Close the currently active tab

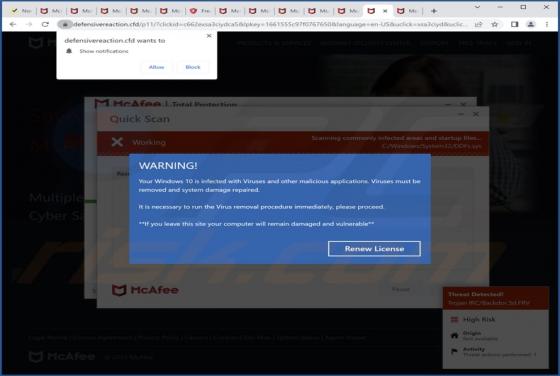click(385, 11)
